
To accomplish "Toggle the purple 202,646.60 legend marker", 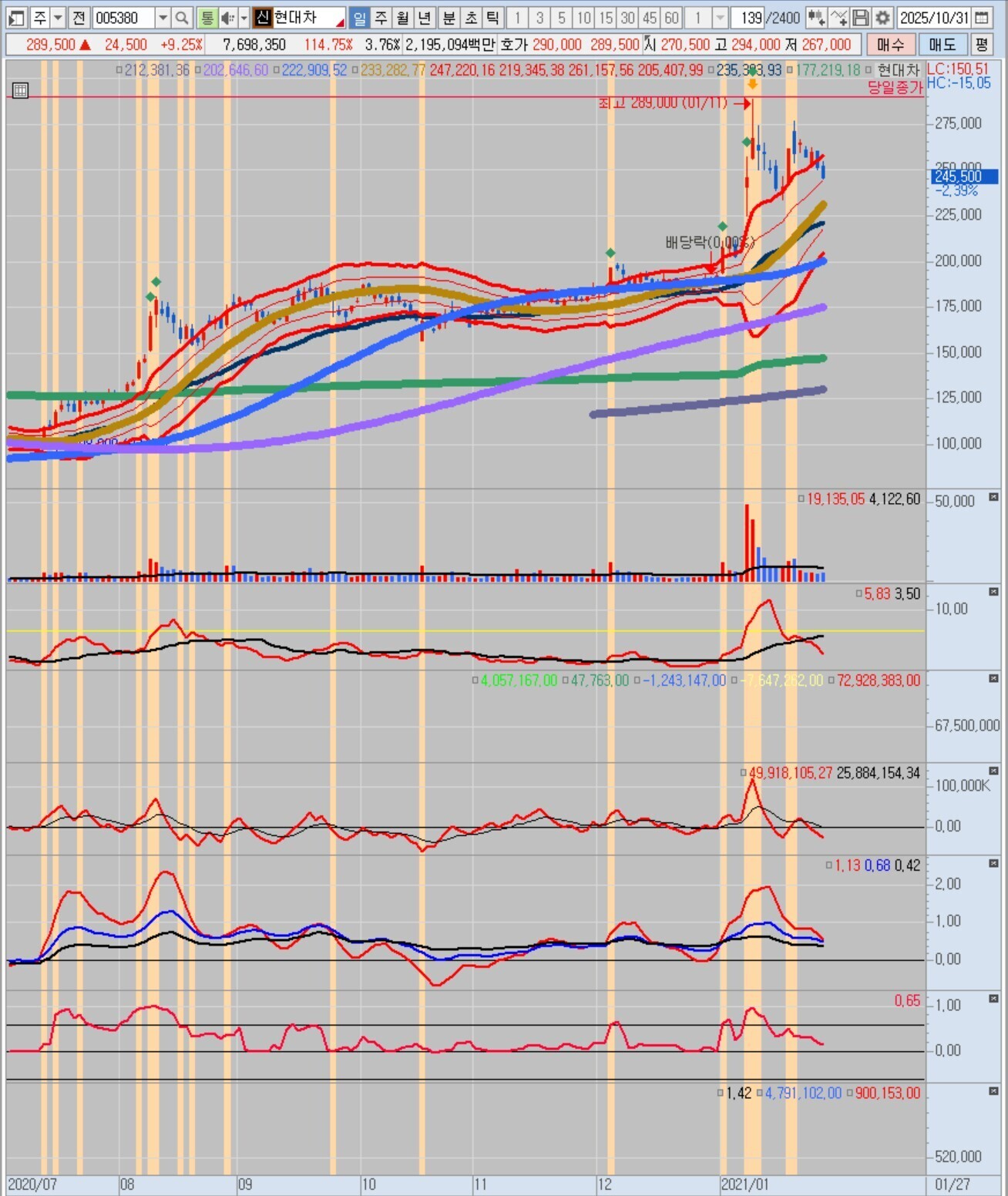I will pyautogui.click(x=198, y=70).
